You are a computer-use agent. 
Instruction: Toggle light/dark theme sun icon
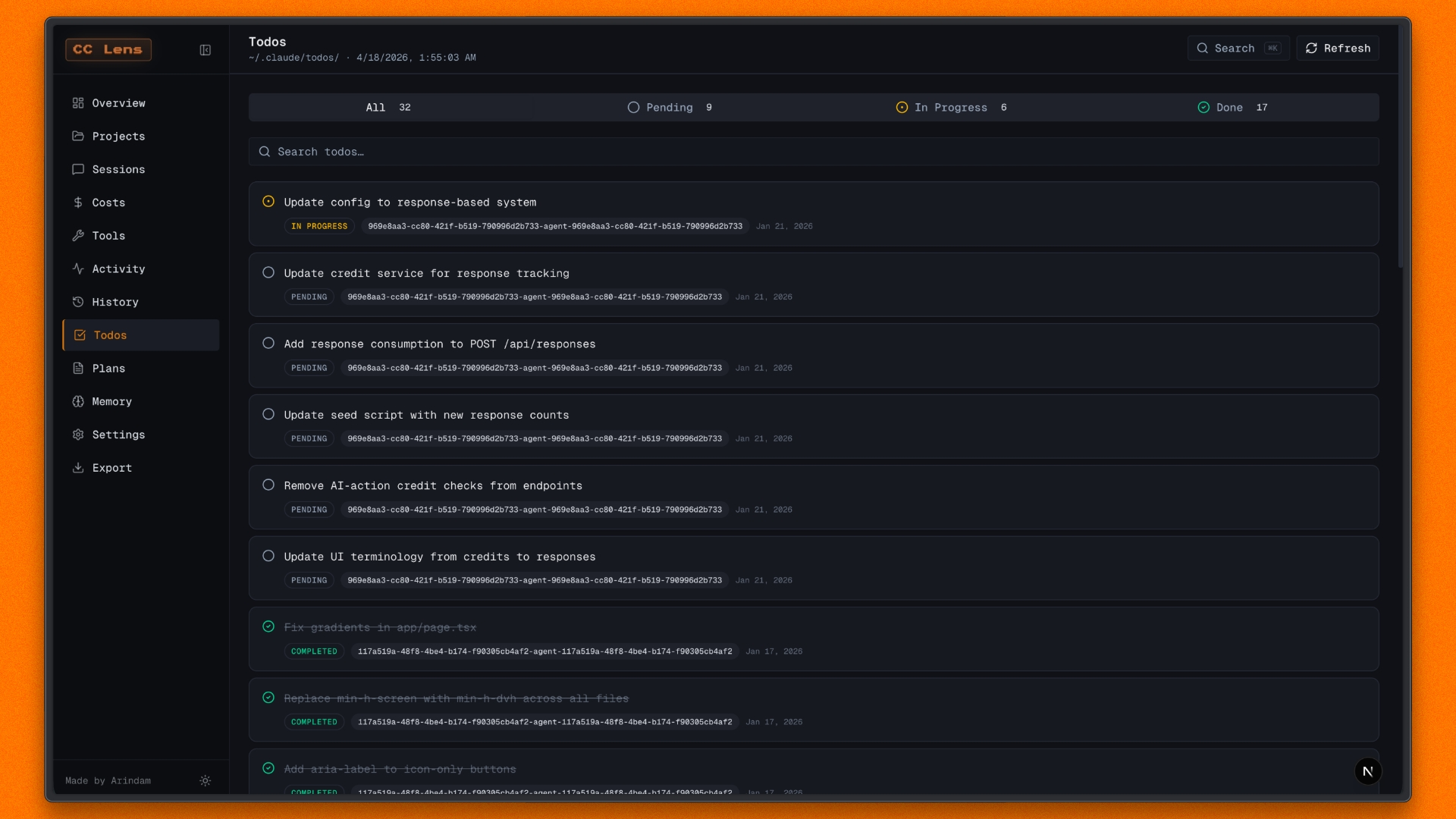[205, 780]
